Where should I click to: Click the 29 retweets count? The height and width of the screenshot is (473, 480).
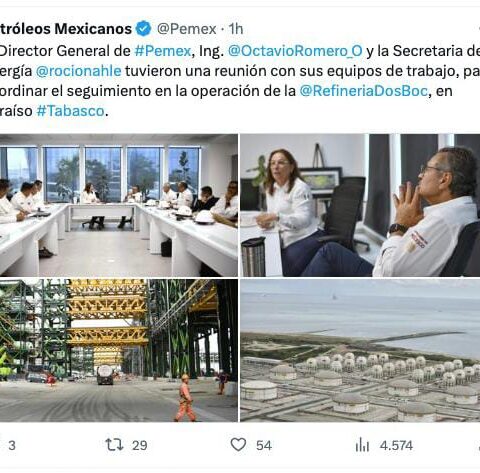point(139,445)
